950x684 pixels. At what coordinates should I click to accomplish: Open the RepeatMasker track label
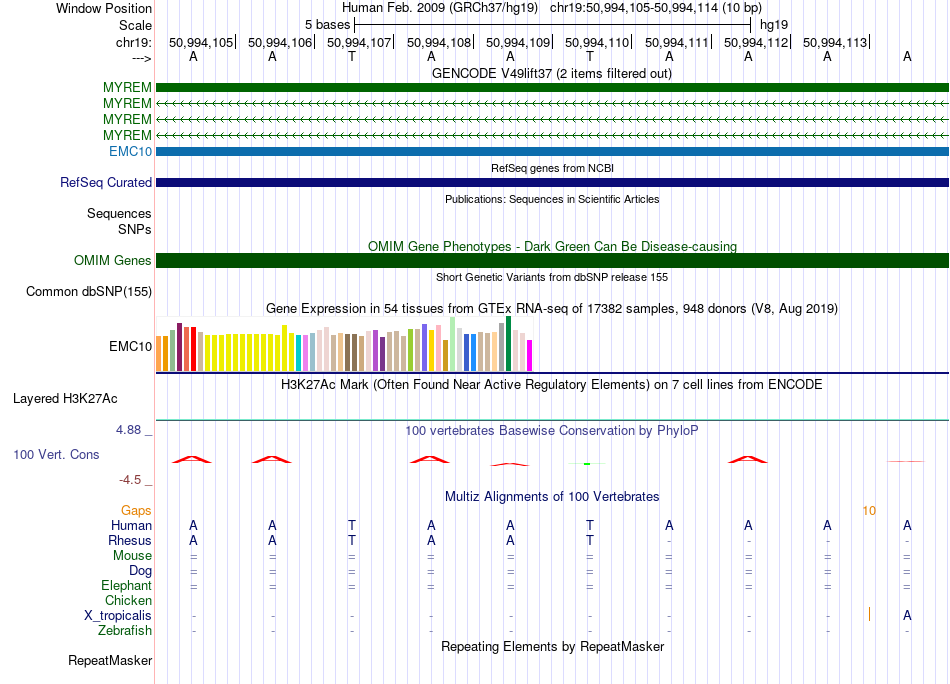[x=110, y=660]
